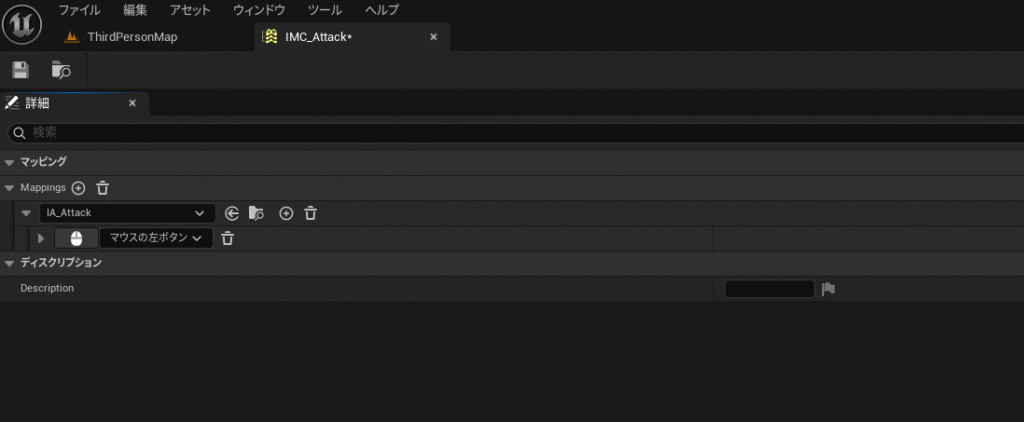Screen dimensions: 1024x422
Task: Open the ファイル menu
Action: 80,10
